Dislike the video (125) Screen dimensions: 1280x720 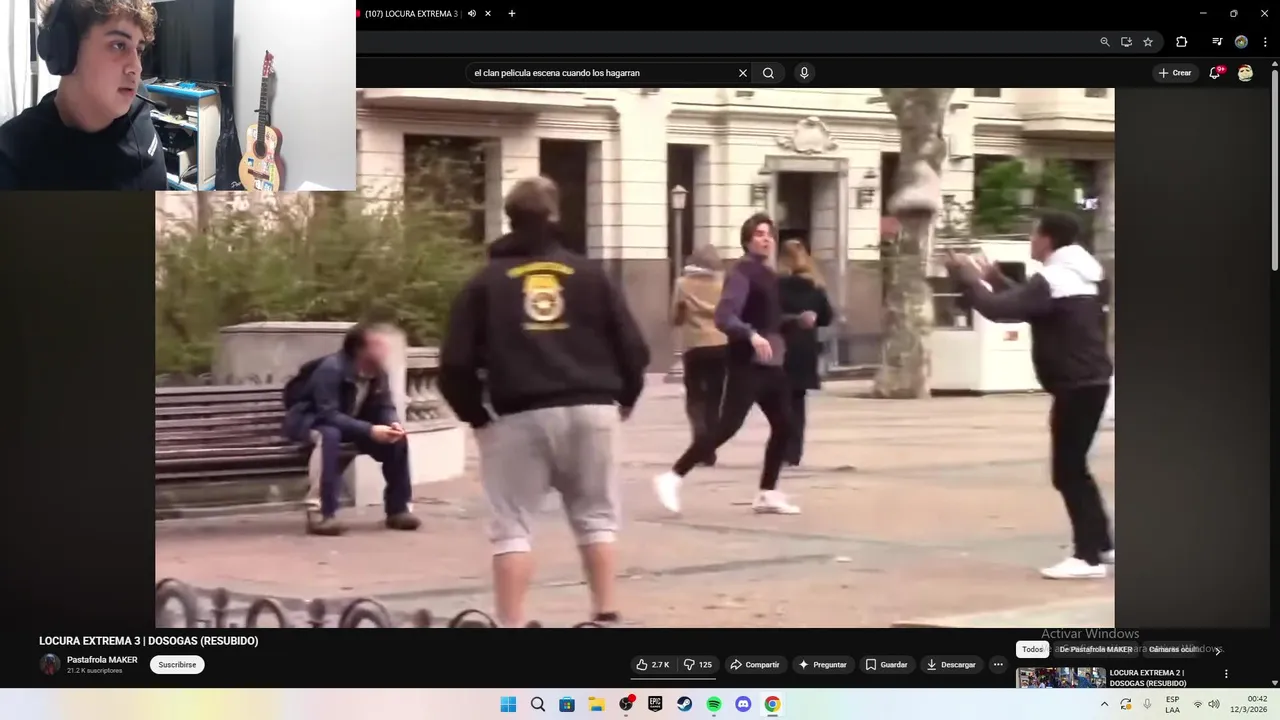pos(698,665)
